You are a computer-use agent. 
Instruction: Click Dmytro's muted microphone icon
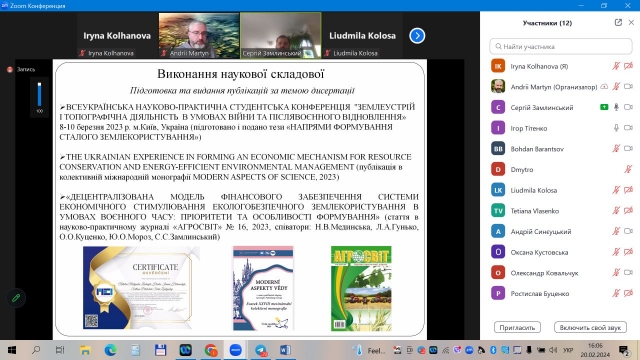click(x=628, y=169)
